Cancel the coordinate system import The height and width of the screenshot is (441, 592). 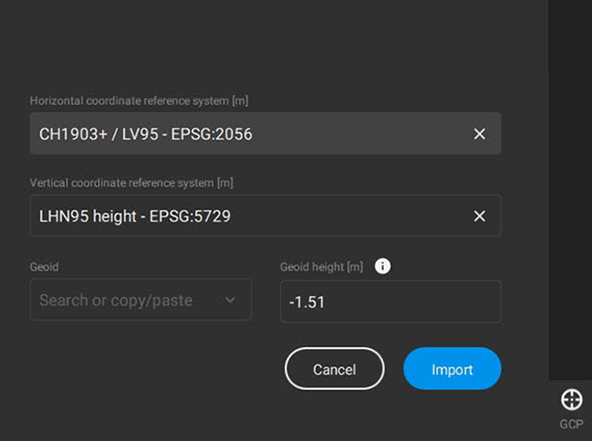(335, 369)
